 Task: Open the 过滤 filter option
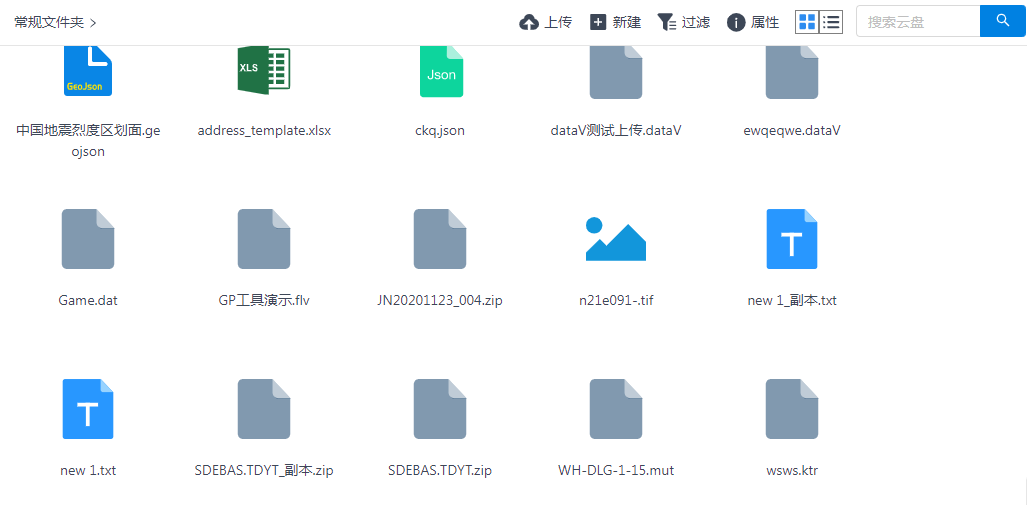(x=684, y=22)
